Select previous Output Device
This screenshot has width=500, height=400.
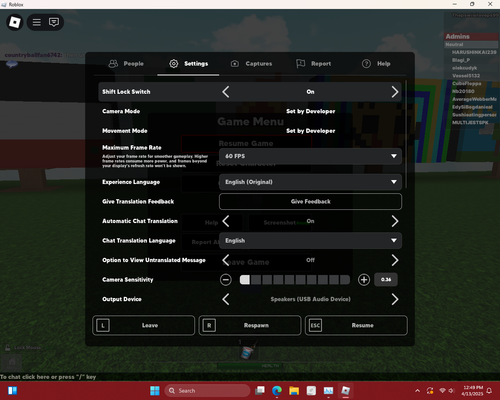point(226,299)
